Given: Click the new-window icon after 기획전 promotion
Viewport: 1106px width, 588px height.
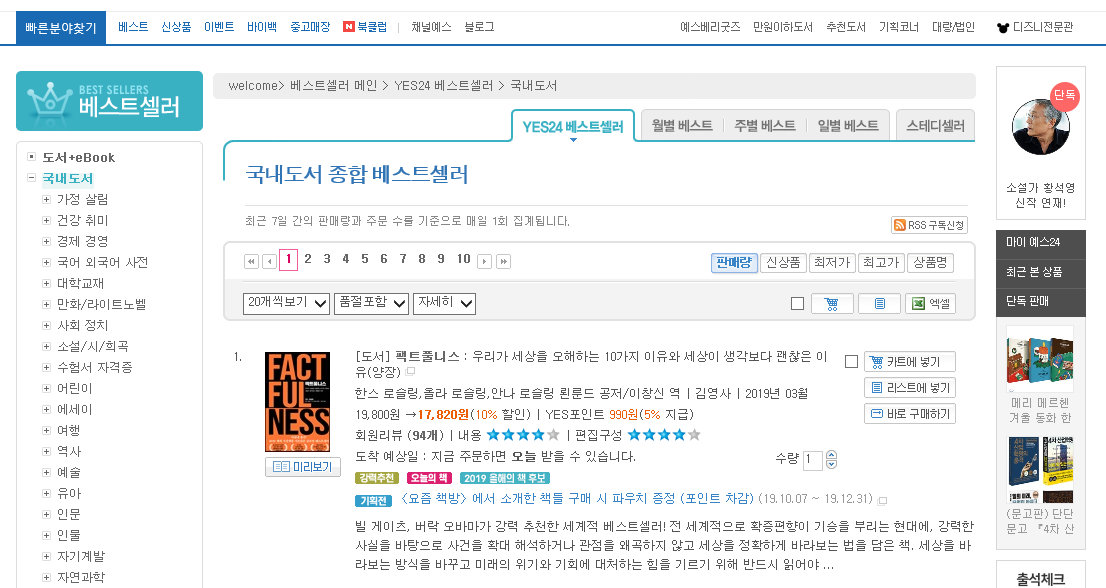Looking at the screenshot, I should point(882,501).
